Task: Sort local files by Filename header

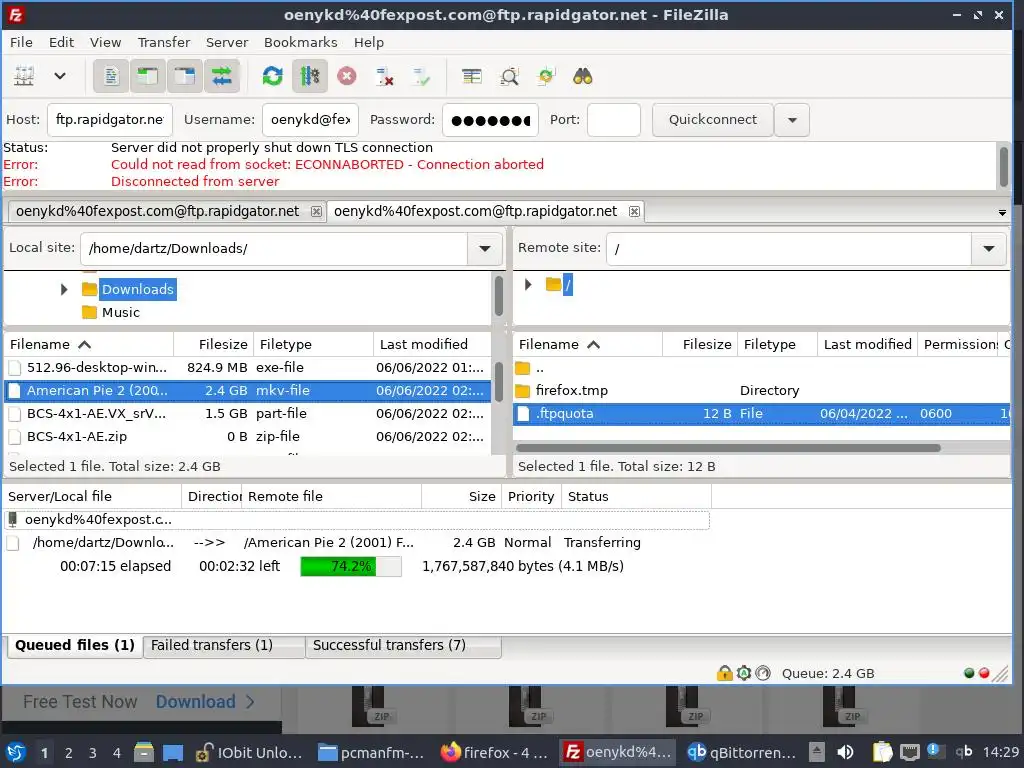Action: 88,344
